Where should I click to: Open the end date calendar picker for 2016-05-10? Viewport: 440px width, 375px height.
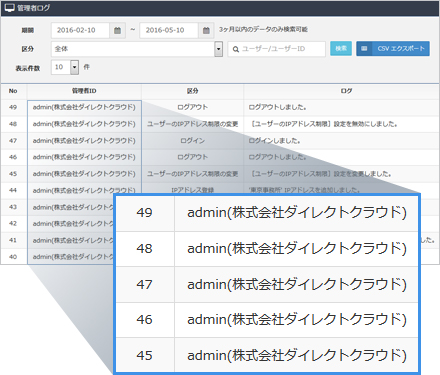click(x=206, y=30)
